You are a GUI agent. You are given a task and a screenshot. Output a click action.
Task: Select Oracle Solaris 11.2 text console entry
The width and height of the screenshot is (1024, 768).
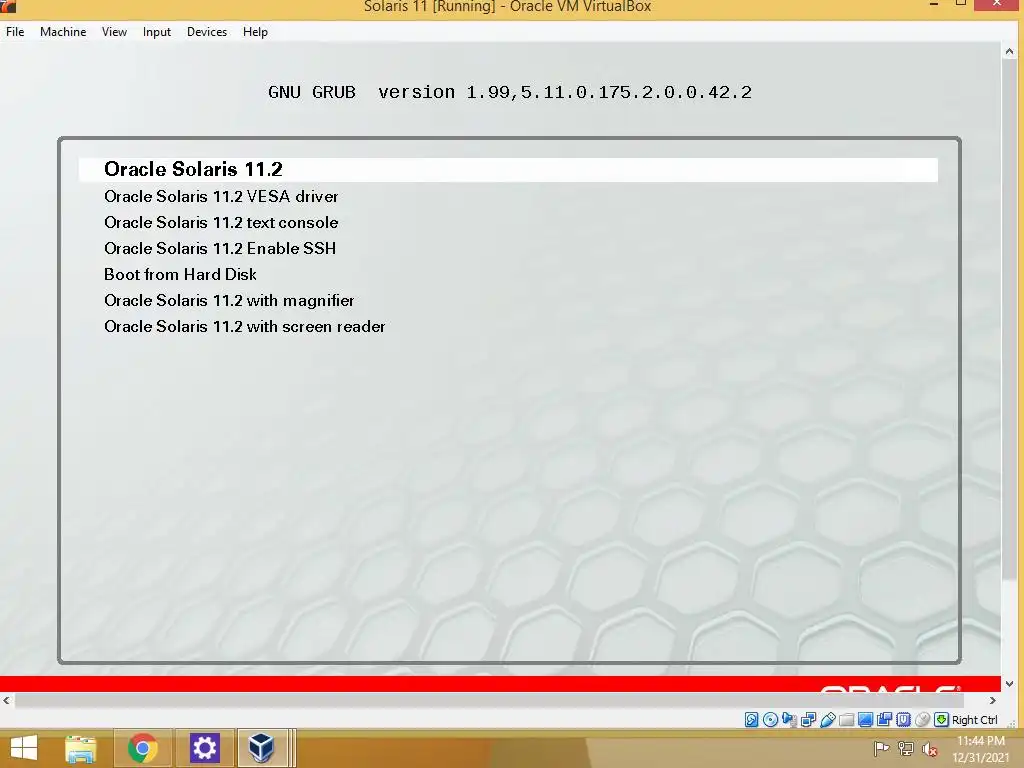[221, 222]
